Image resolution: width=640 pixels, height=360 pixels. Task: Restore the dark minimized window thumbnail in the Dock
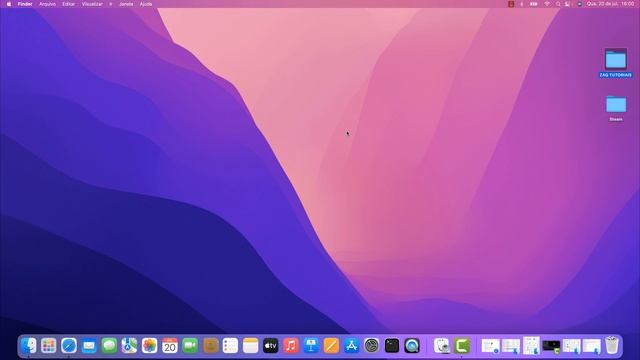click(x=551, y=346)
